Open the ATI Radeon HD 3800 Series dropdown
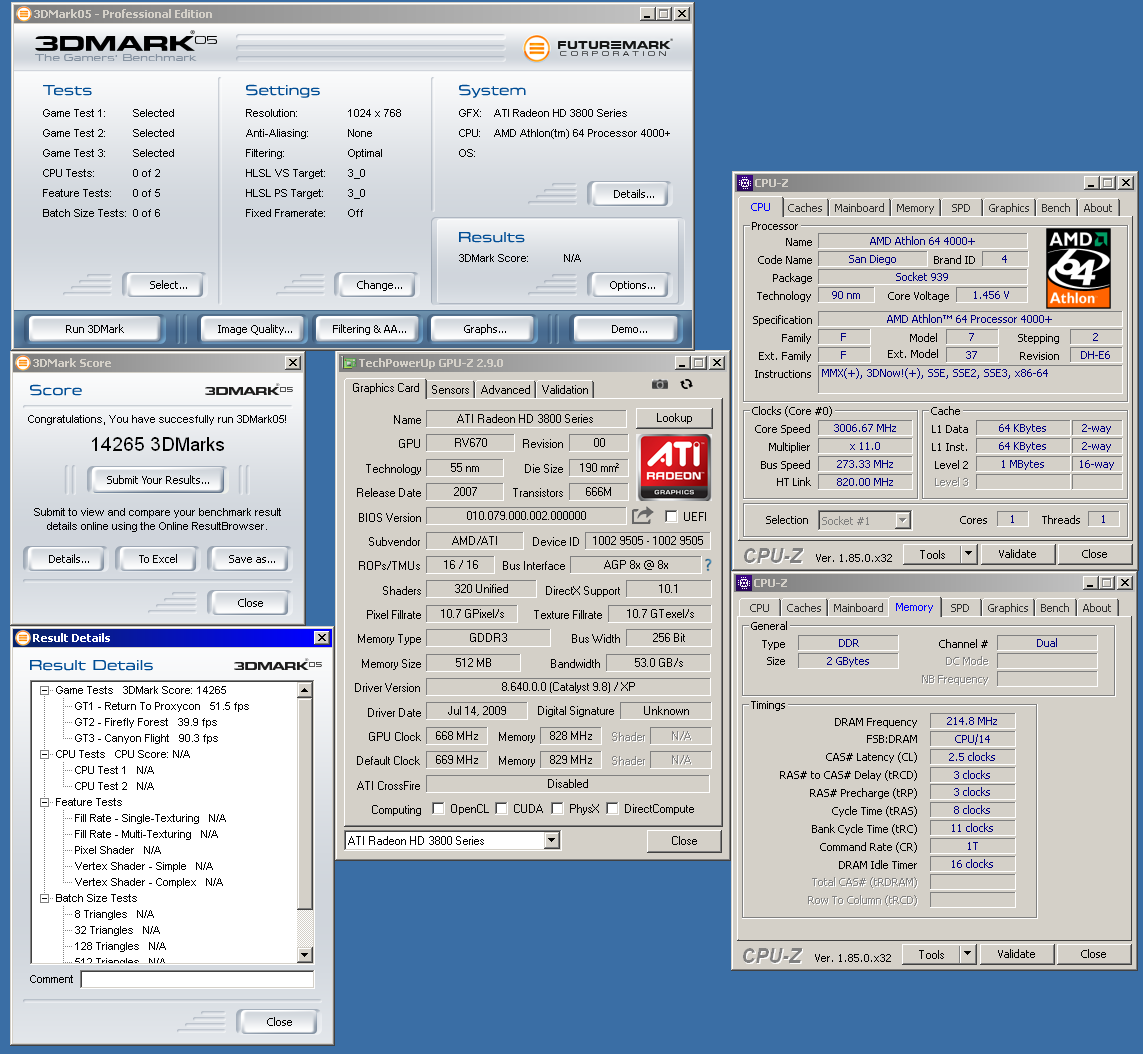The image size is (1143, 1054). [551, 841]
